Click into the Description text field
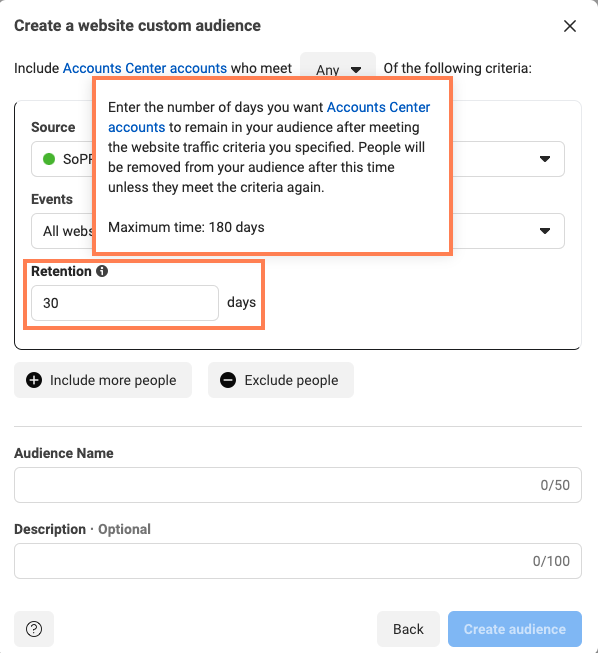The width and height of the screenshot is (598, 653). (x=298, y=561)
